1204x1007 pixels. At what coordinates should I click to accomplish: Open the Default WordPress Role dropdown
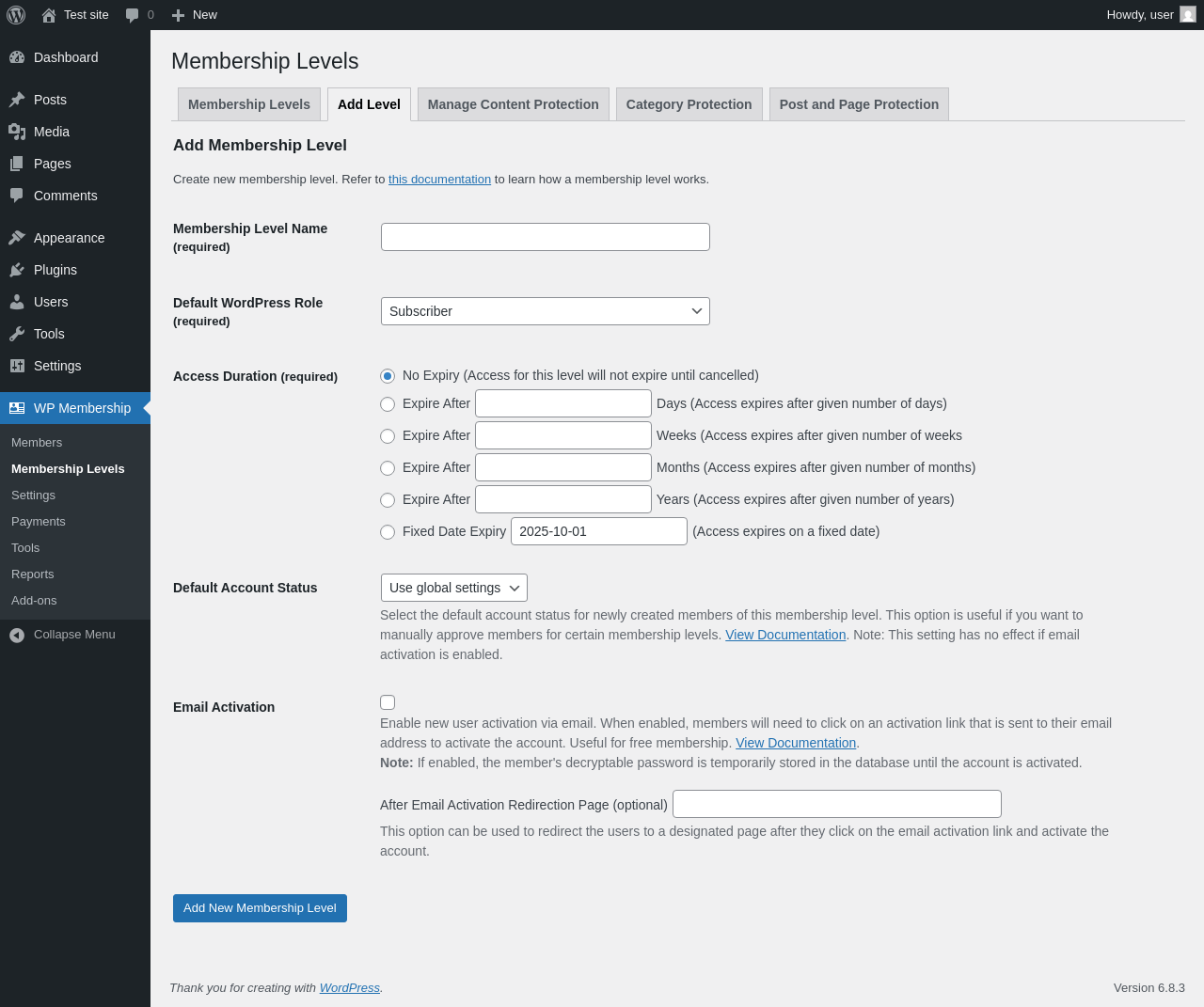(x=546, y=311)
